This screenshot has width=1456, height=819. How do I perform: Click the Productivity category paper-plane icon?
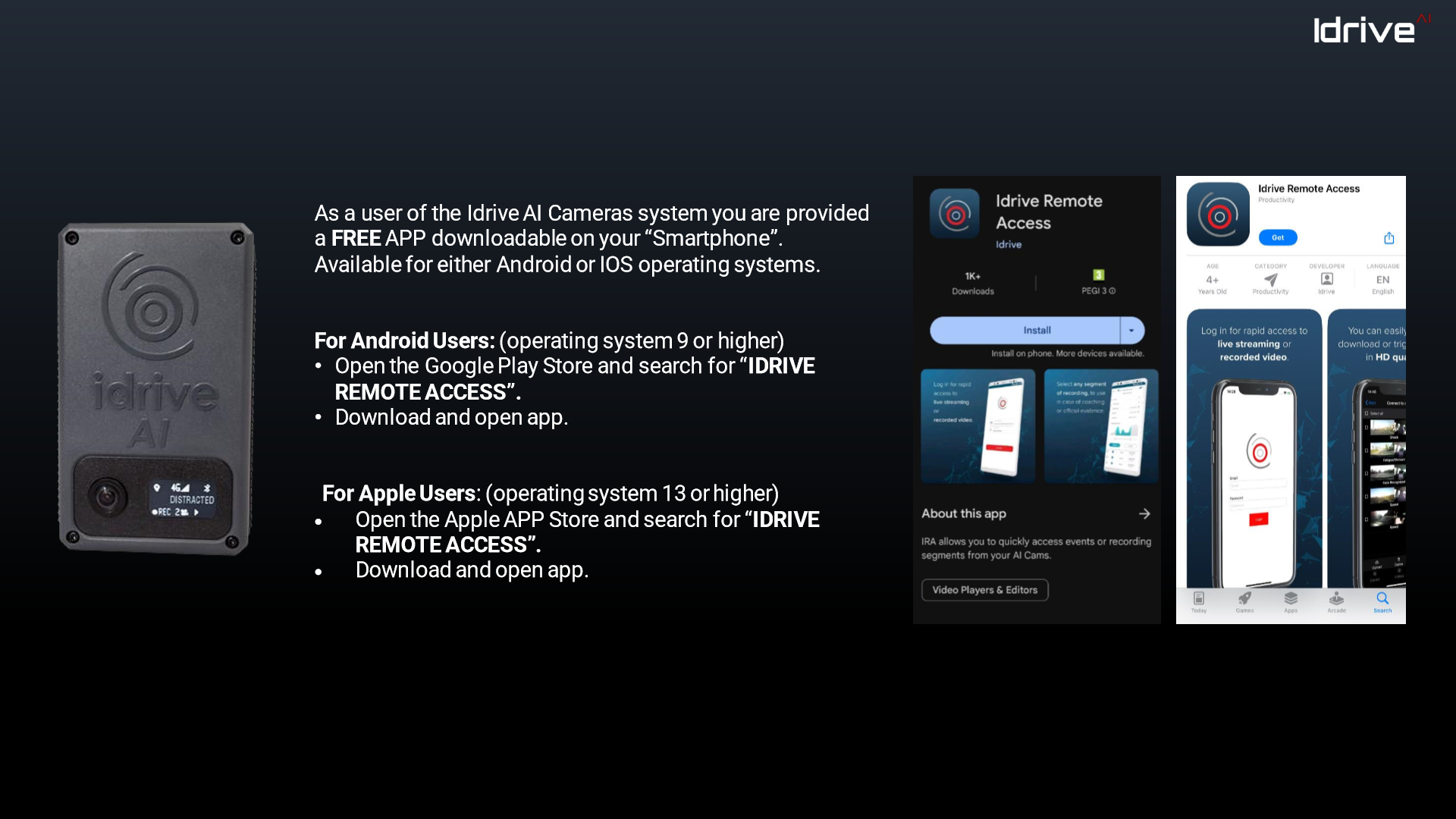coord(1270,279)
